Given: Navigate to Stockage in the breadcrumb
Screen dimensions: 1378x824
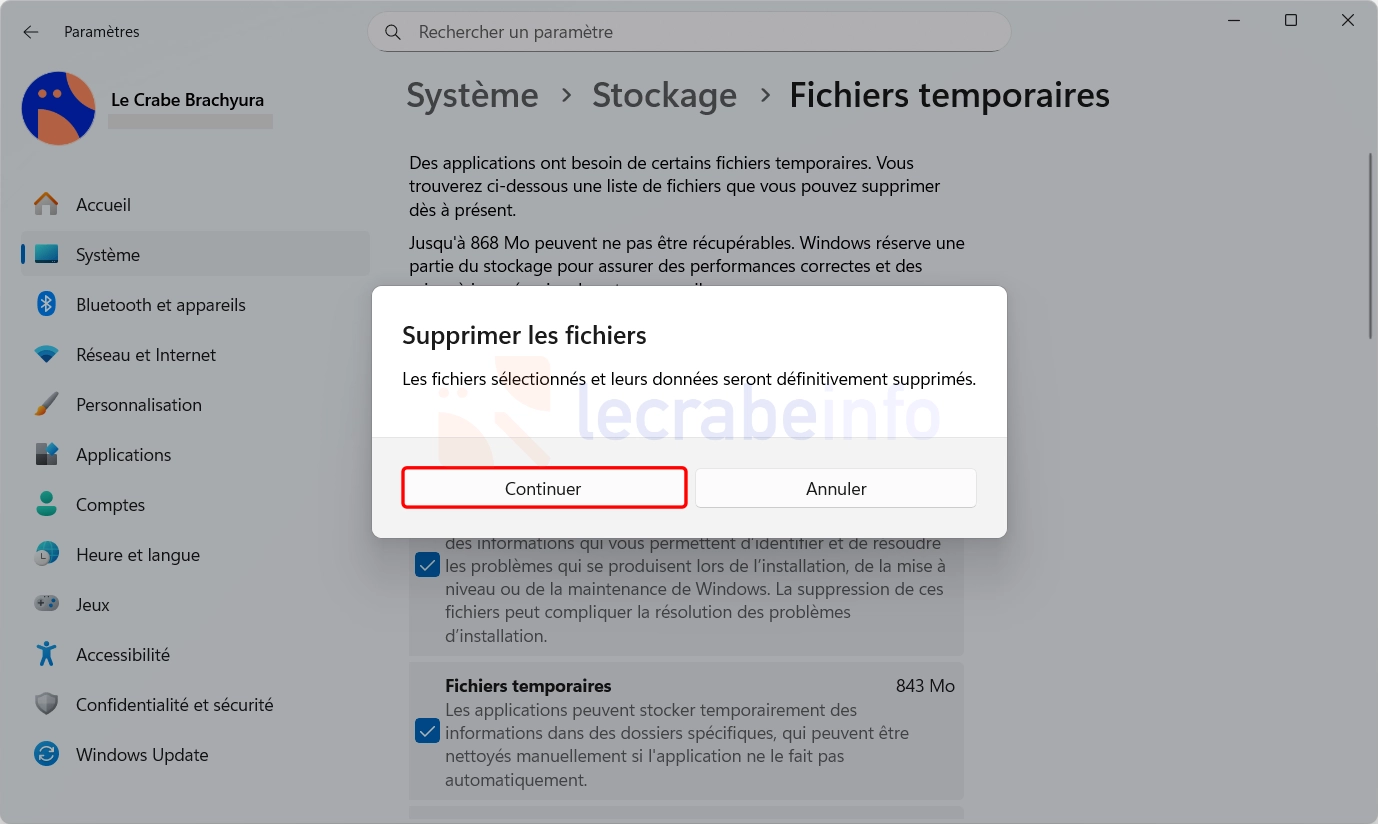Looking at the screenshot, I should click(664, 95).
